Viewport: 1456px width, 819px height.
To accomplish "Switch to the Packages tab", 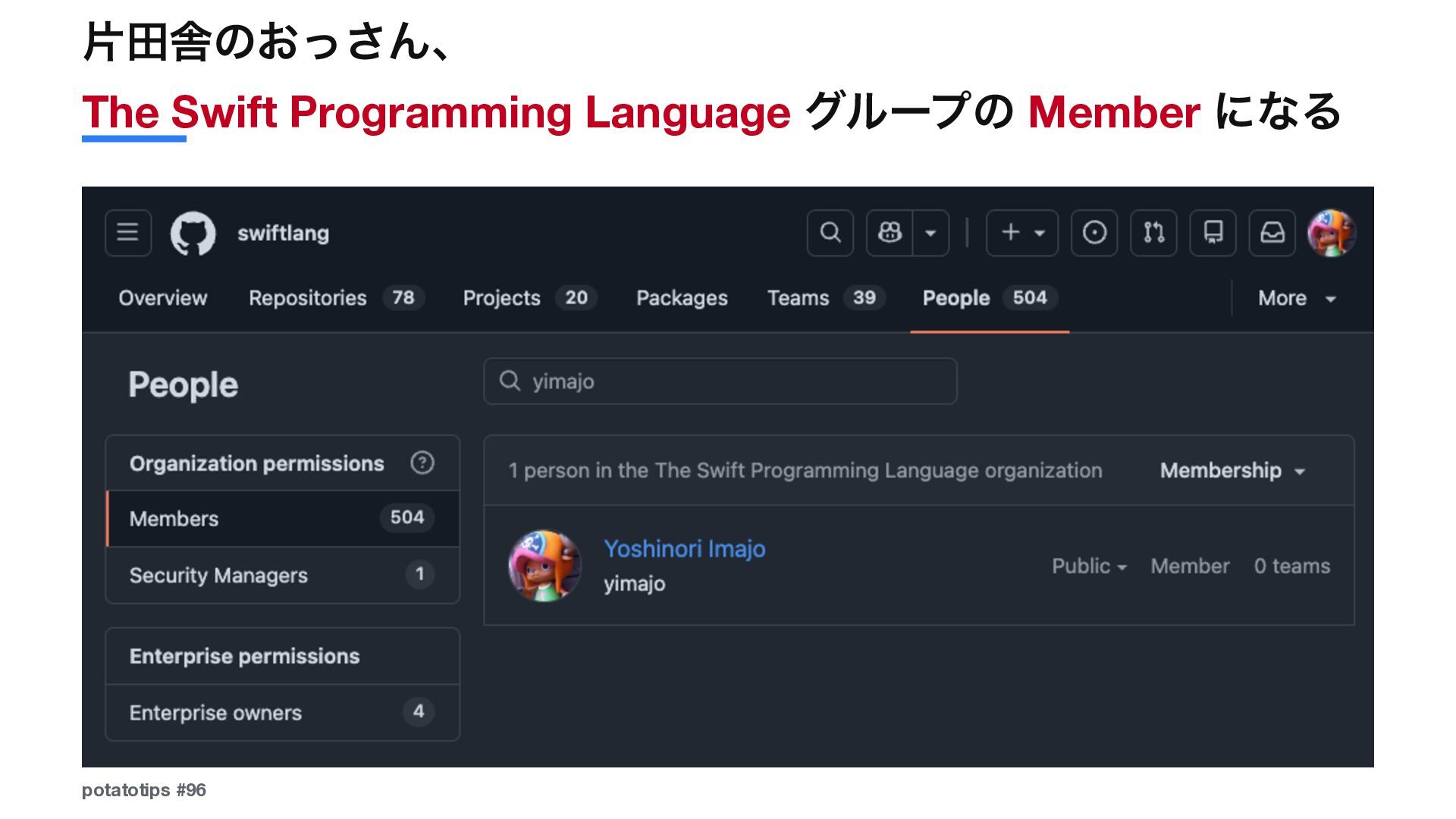I will (x=682, y=298).
